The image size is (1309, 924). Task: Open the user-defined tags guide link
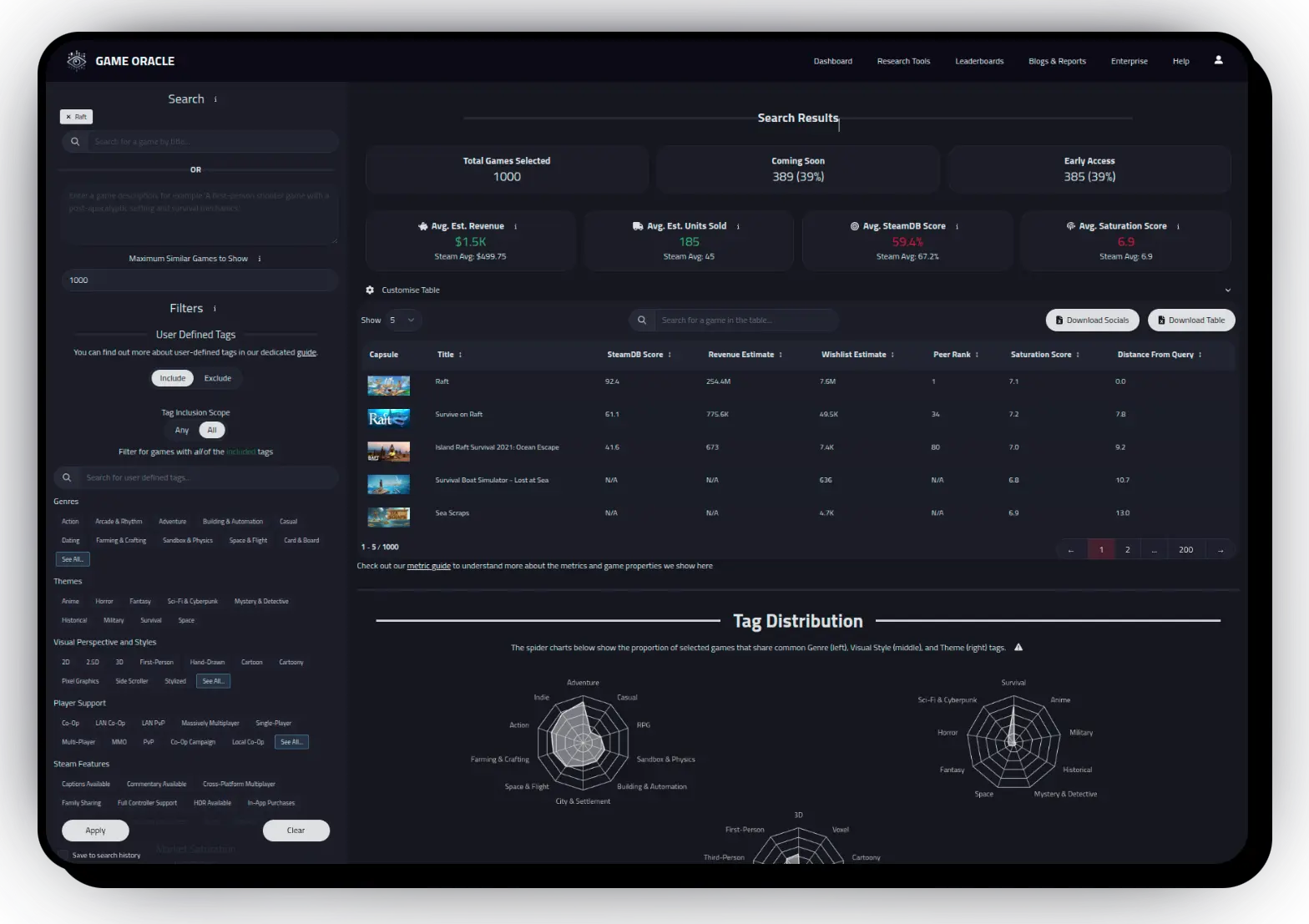(x=306, y=352)
